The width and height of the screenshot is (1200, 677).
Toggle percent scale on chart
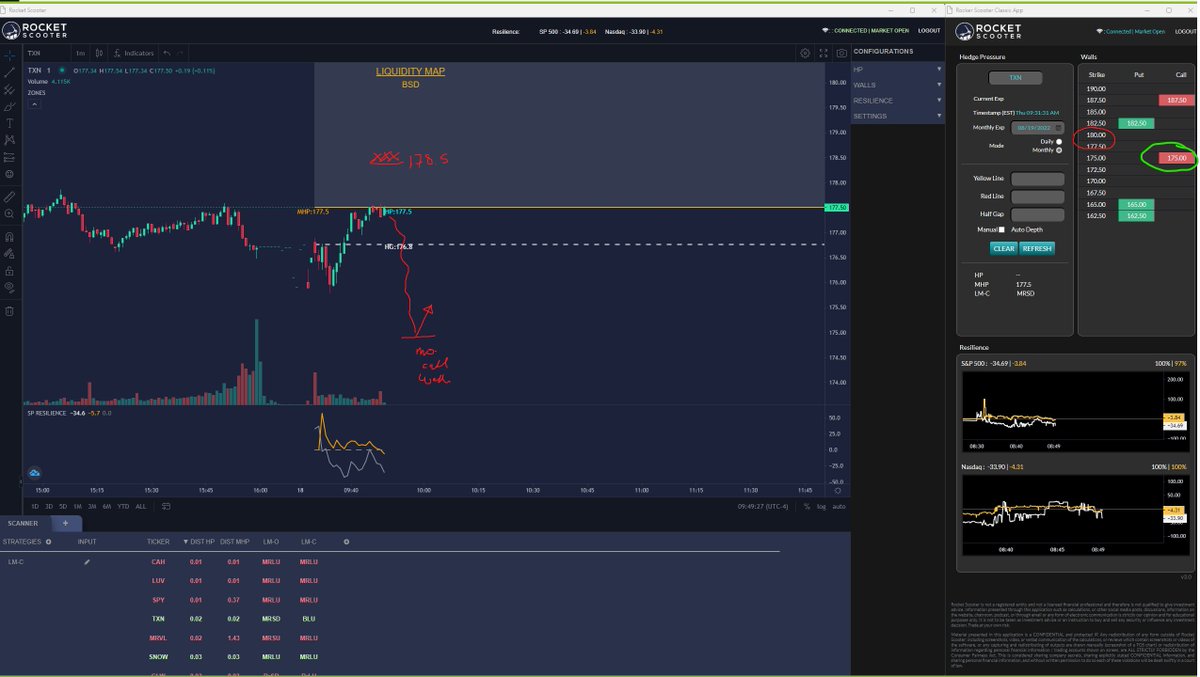pyautogui.click(x=807, y=506)
